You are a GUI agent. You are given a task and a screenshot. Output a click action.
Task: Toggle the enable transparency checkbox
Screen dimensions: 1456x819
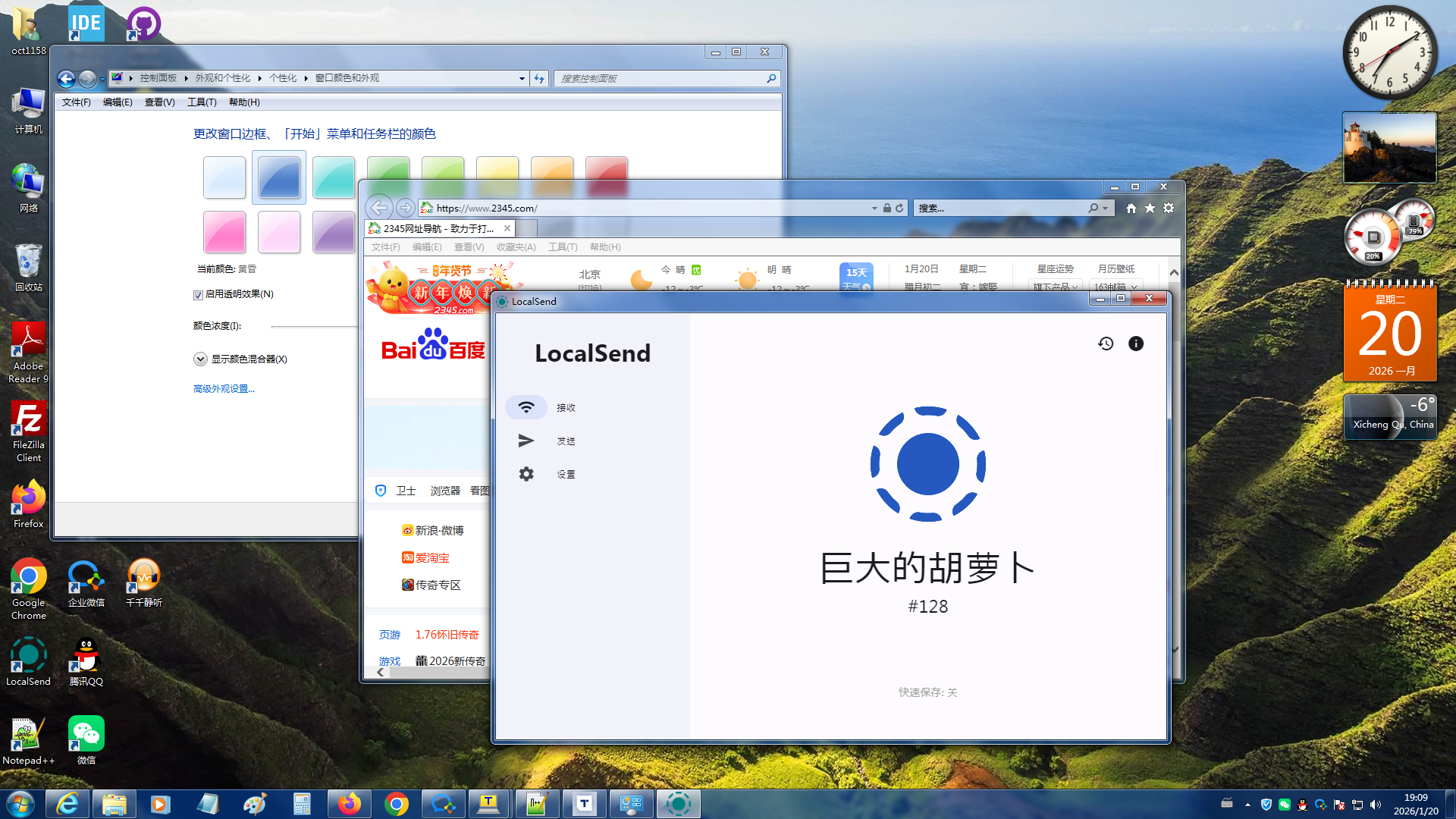tap(198, 295)
